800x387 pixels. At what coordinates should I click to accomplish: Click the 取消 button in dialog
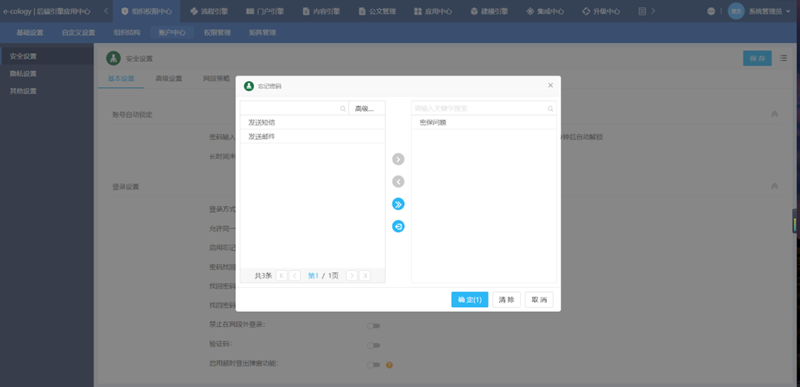tap(539, 300)
